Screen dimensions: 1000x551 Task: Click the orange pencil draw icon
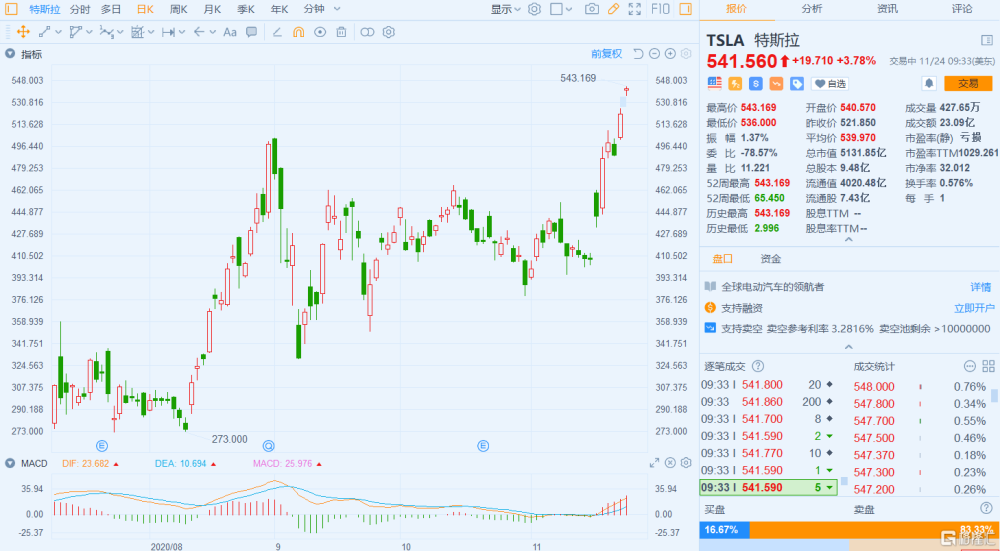coord(614,9)
